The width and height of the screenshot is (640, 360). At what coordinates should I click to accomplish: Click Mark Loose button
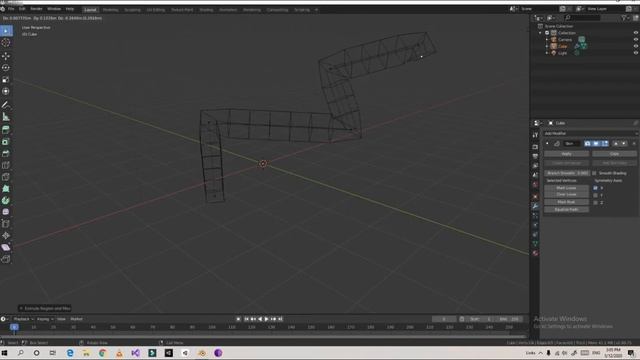coord(567,188)
